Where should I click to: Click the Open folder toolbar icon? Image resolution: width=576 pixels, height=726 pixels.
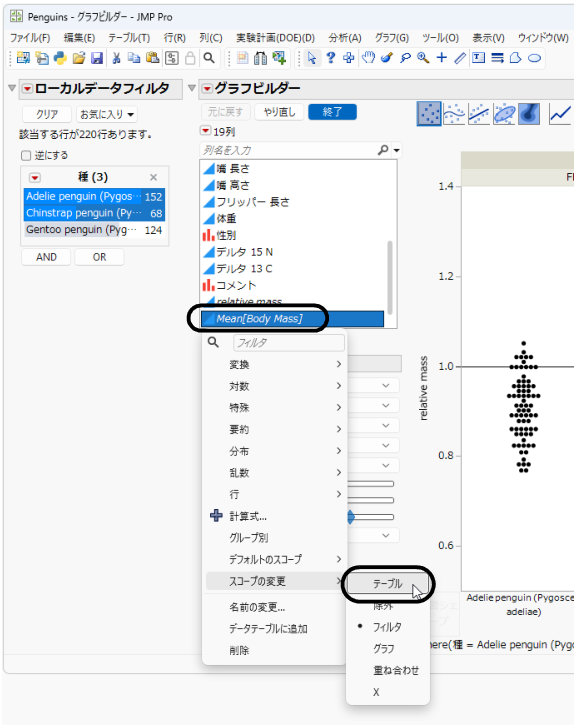(79, 58)
